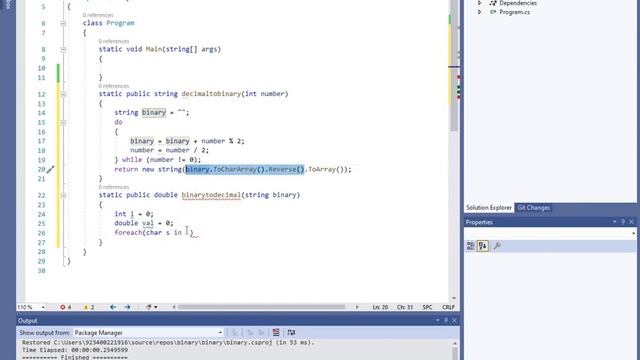Image resolution: width=640 pixels, height=360 pixels.
Task: Click the yellow warnings count indicator
Action: click(89, 307)
